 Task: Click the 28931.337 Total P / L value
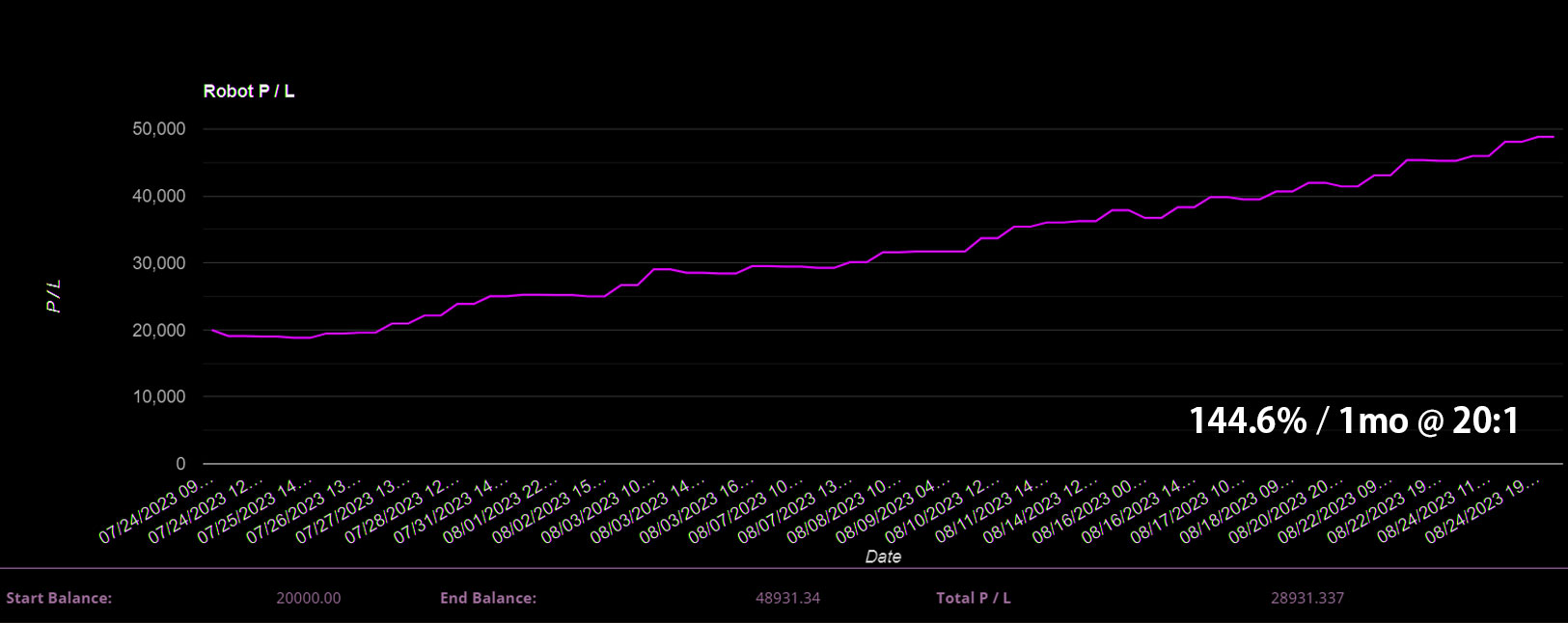tap(1307, 598)
